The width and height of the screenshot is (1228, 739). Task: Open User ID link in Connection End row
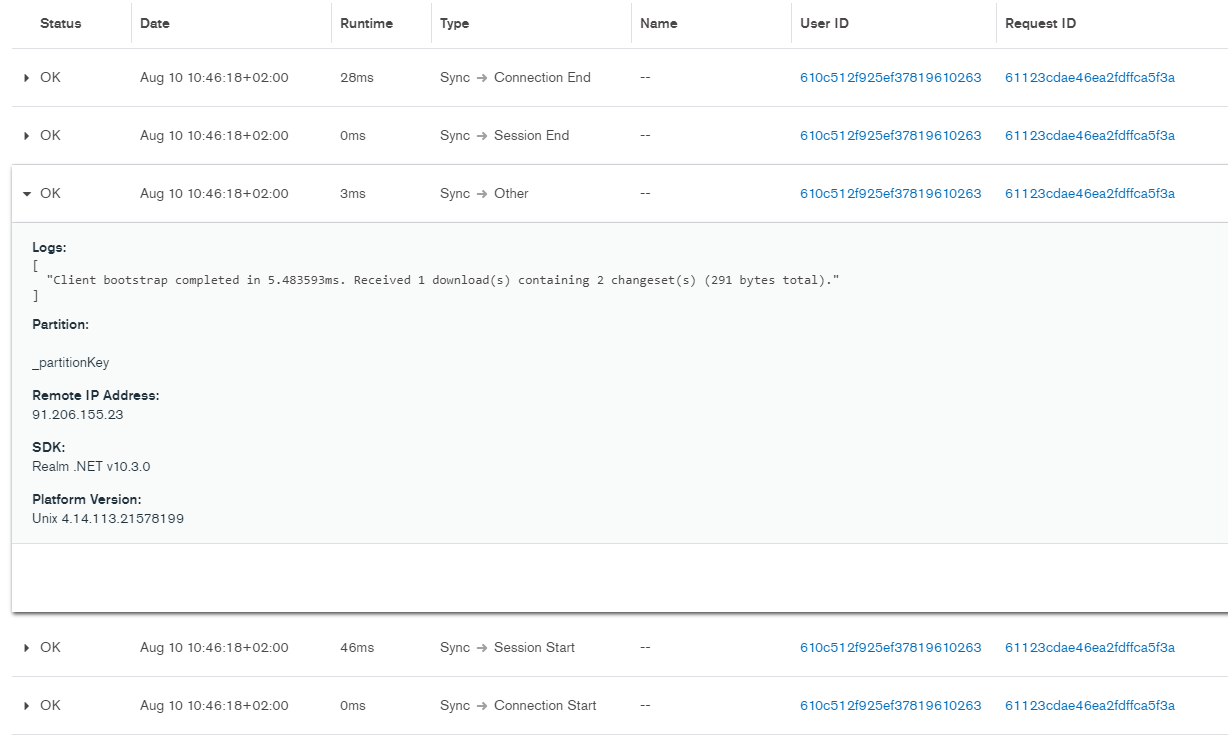tap(890, 78)
